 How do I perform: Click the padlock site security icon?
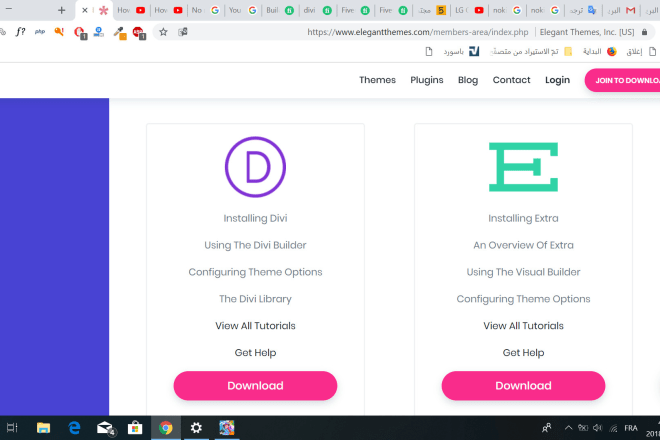pos(644,32)
